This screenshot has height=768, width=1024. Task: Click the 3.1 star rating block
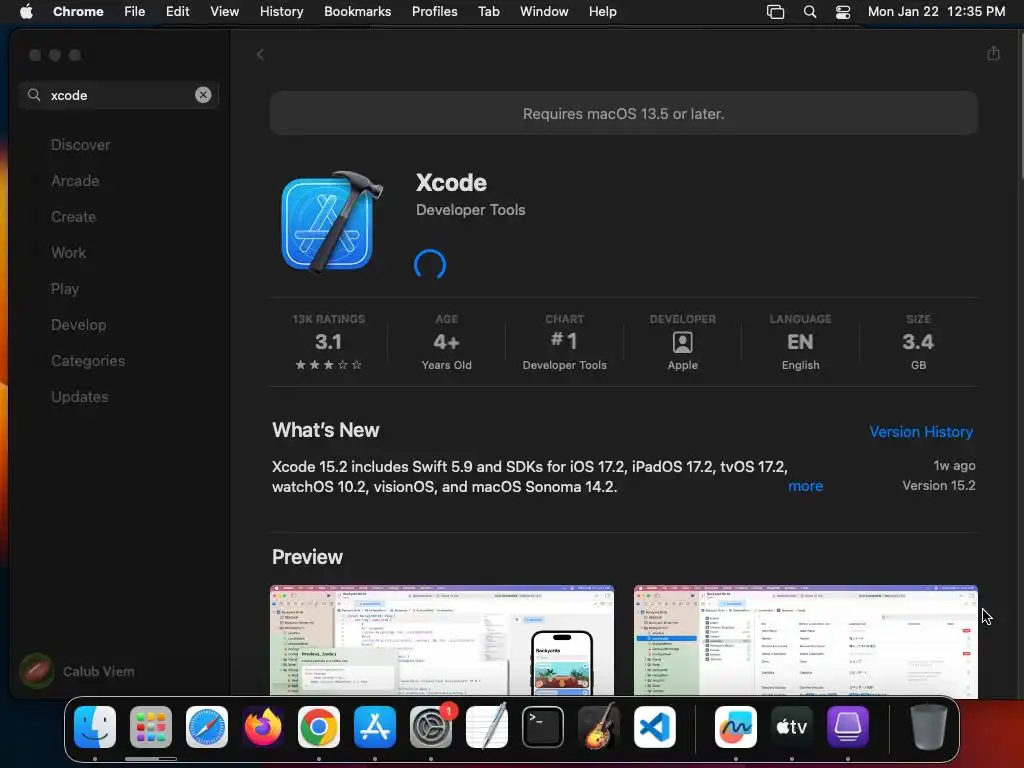coord(328,342)
